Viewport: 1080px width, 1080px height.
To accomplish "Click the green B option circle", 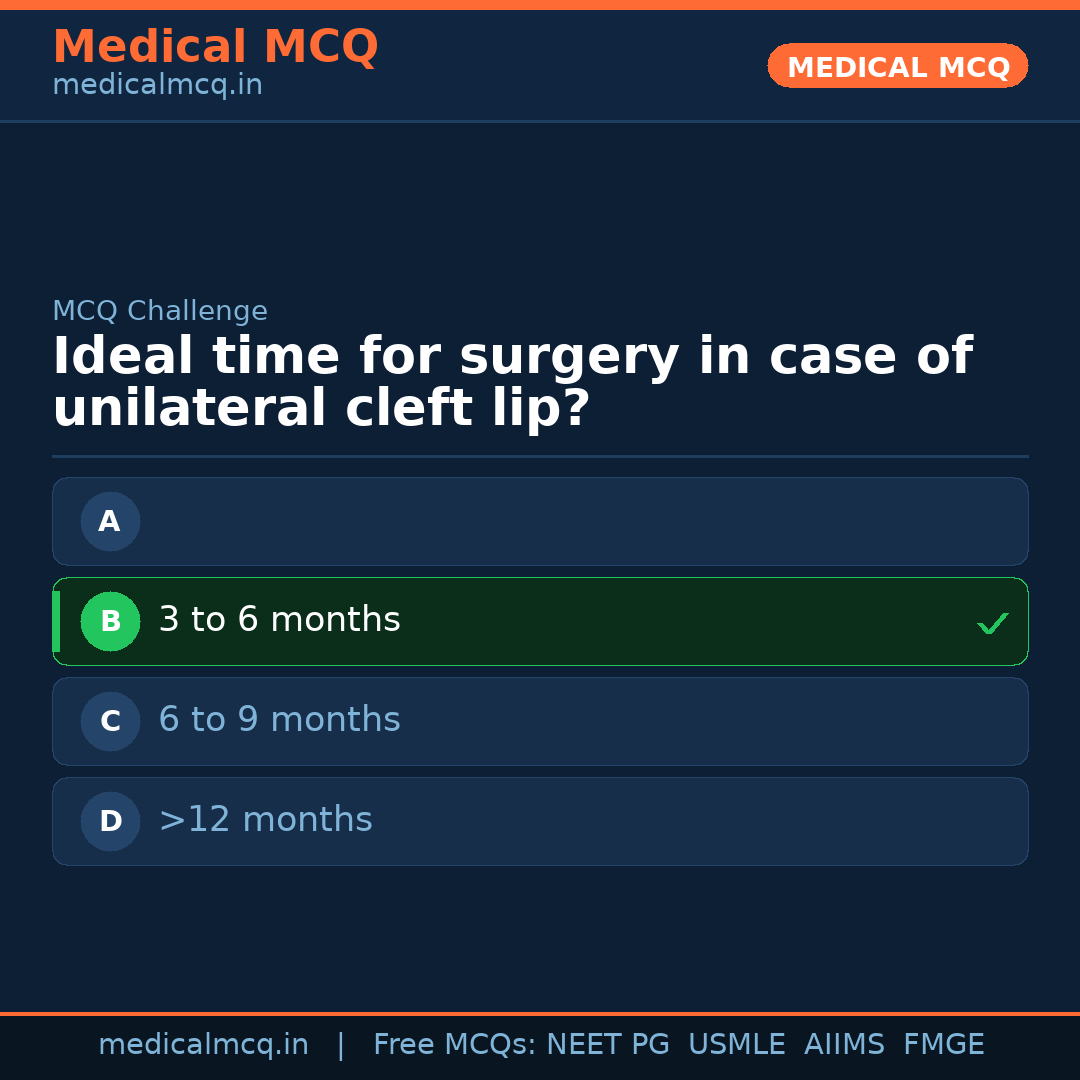I will (x=110, y=621).
